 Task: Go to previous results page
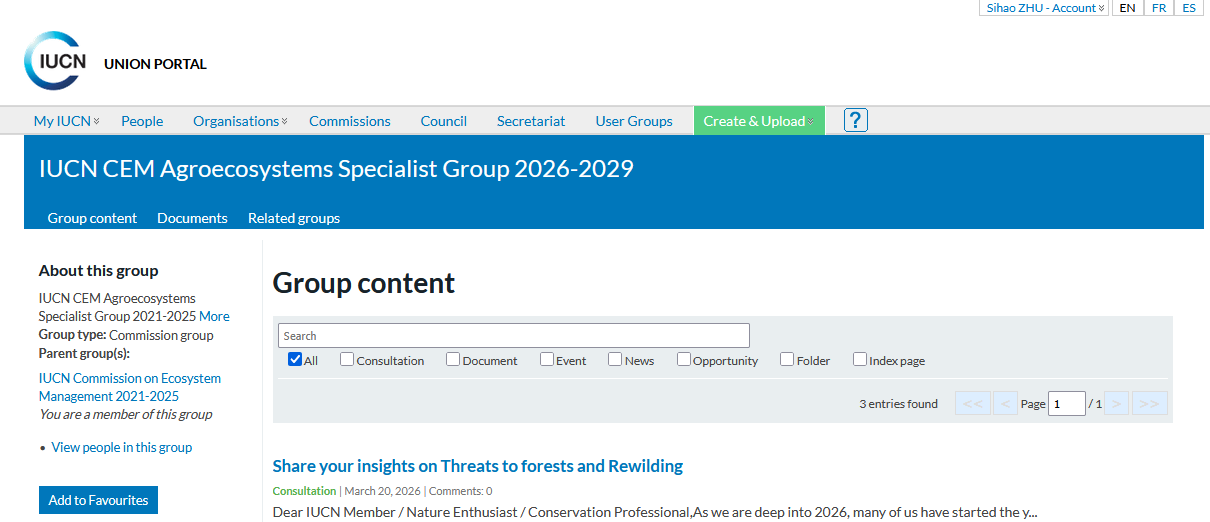[1006, 404]
